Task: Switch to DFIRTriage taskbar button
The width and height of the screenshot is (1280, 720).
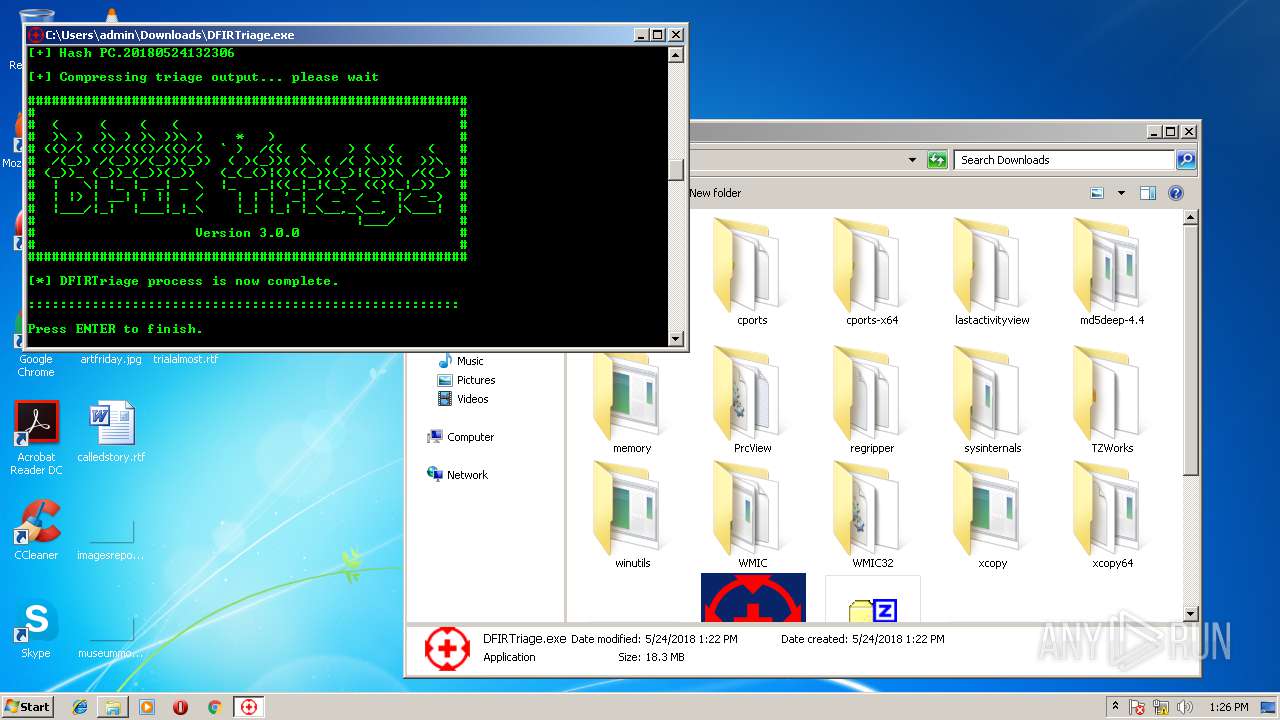Action: [249, 707]
